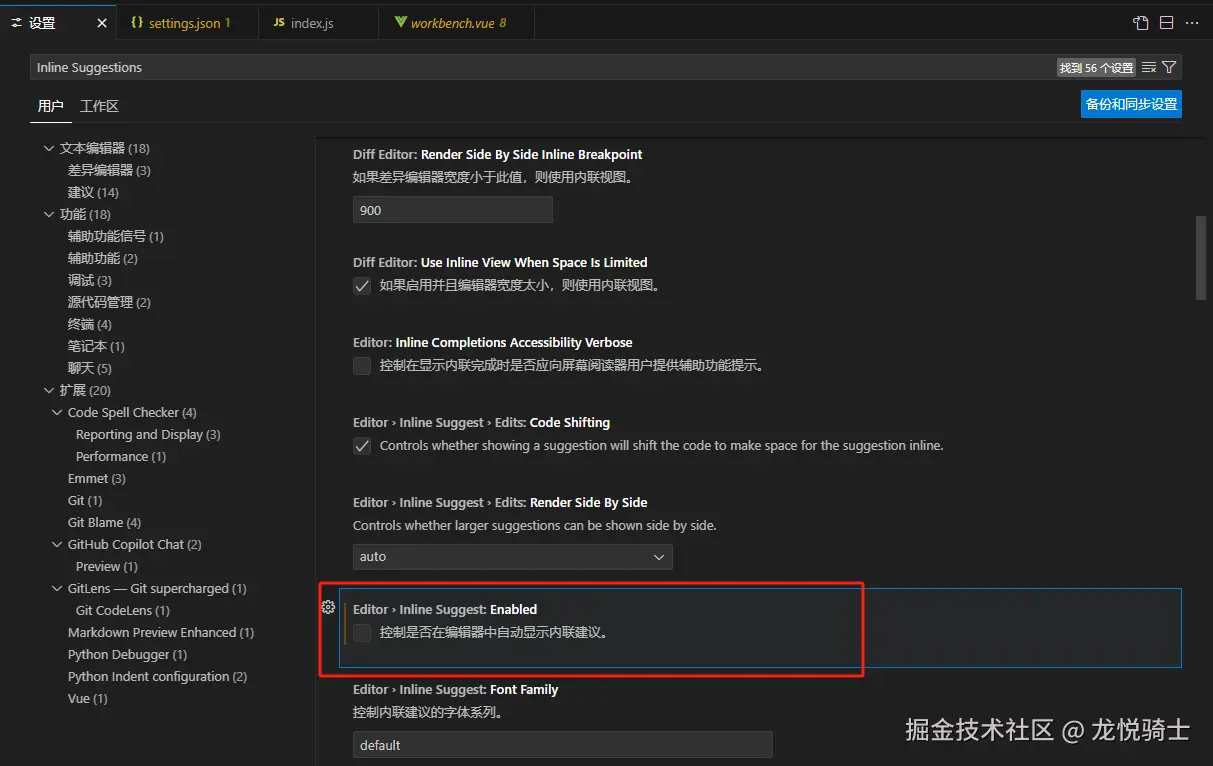Select Preview (1) under GitHub Copilot Chat
Image resolution: width=1213 pixels, height=766 pixels.
107,566
